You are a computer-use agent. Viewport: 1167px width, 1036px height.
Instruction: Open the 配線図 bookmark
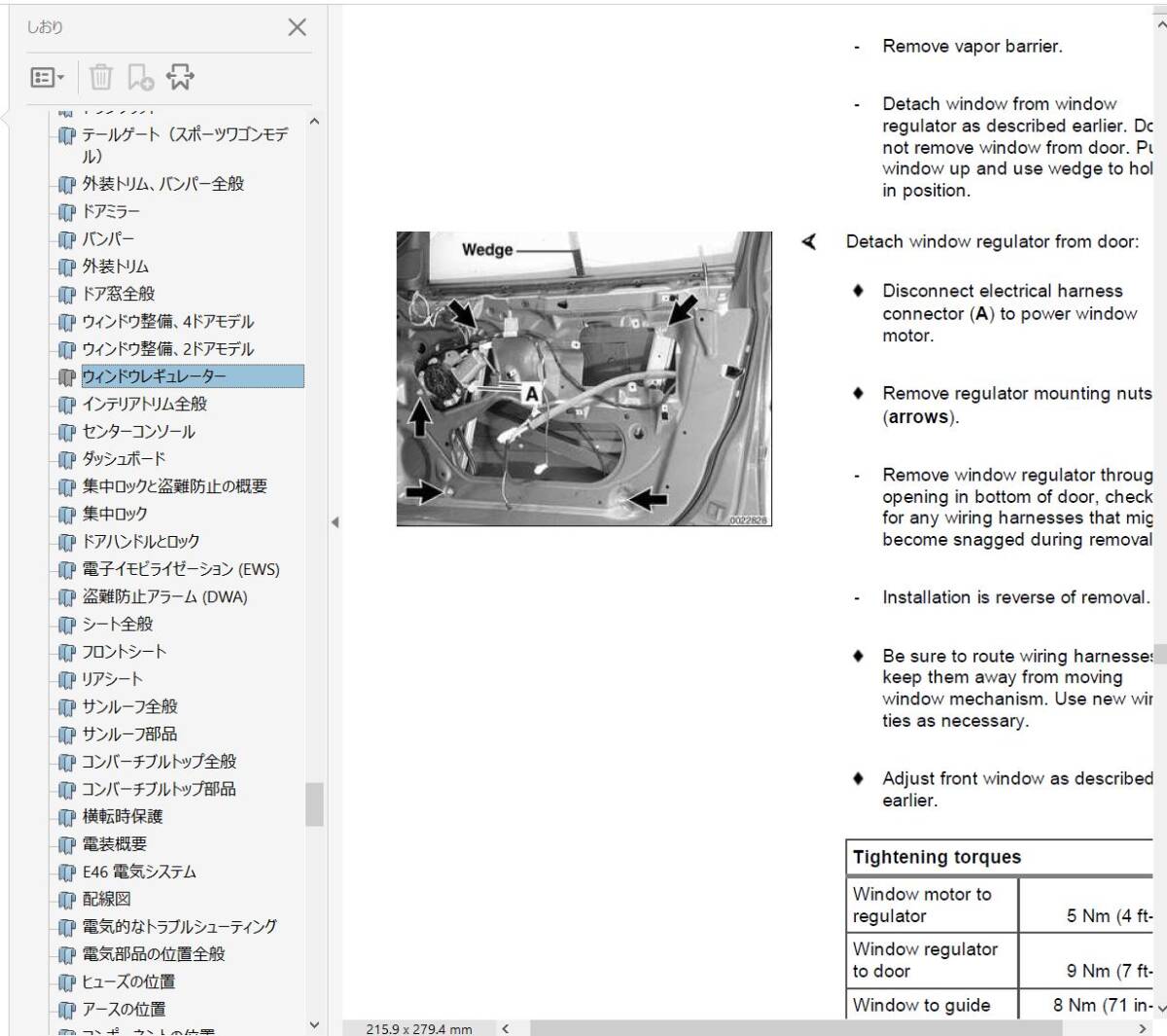pos(107,899)
